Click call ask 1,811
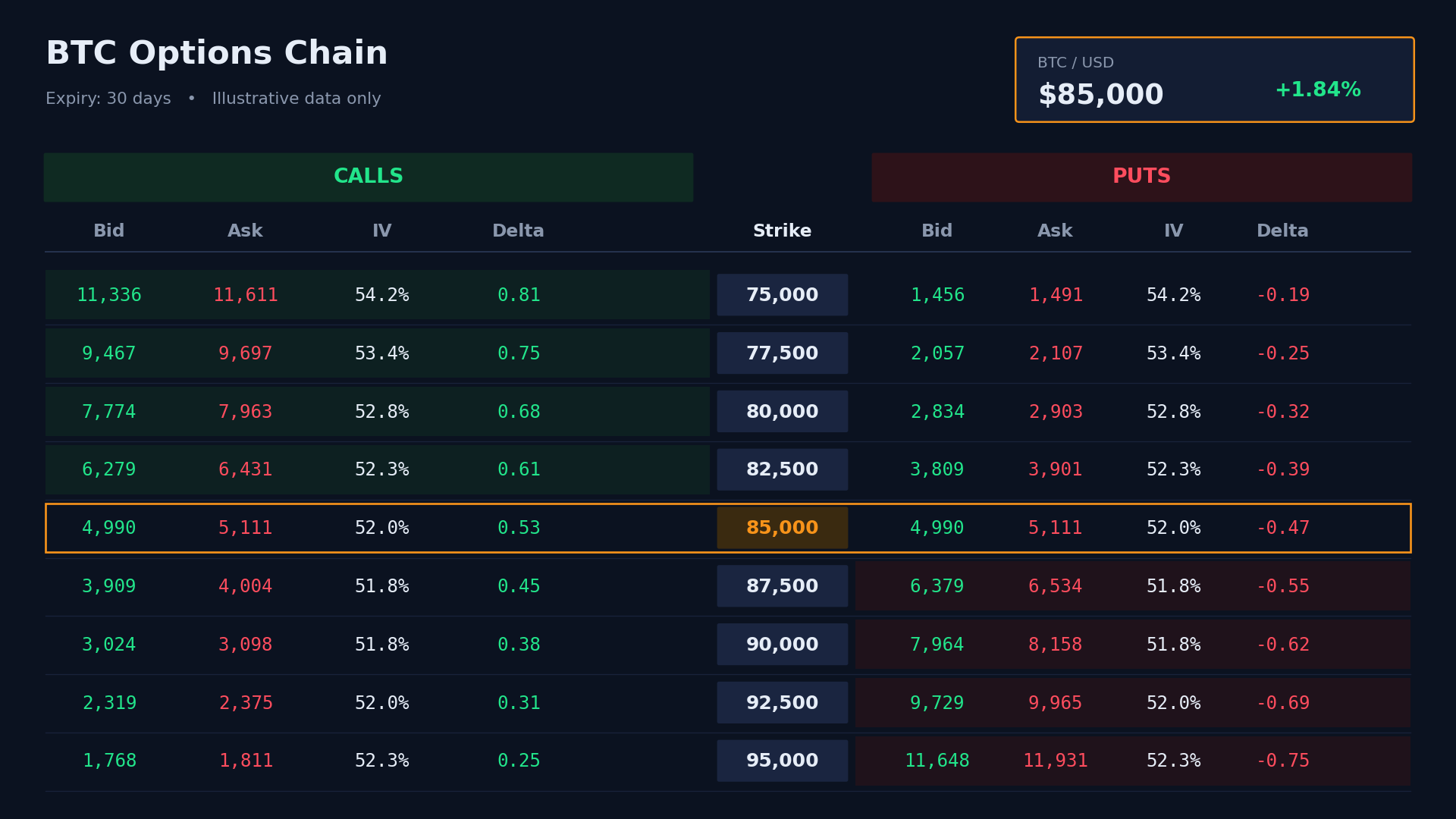This screenshot has height=819, width=1456. (246, 761)
